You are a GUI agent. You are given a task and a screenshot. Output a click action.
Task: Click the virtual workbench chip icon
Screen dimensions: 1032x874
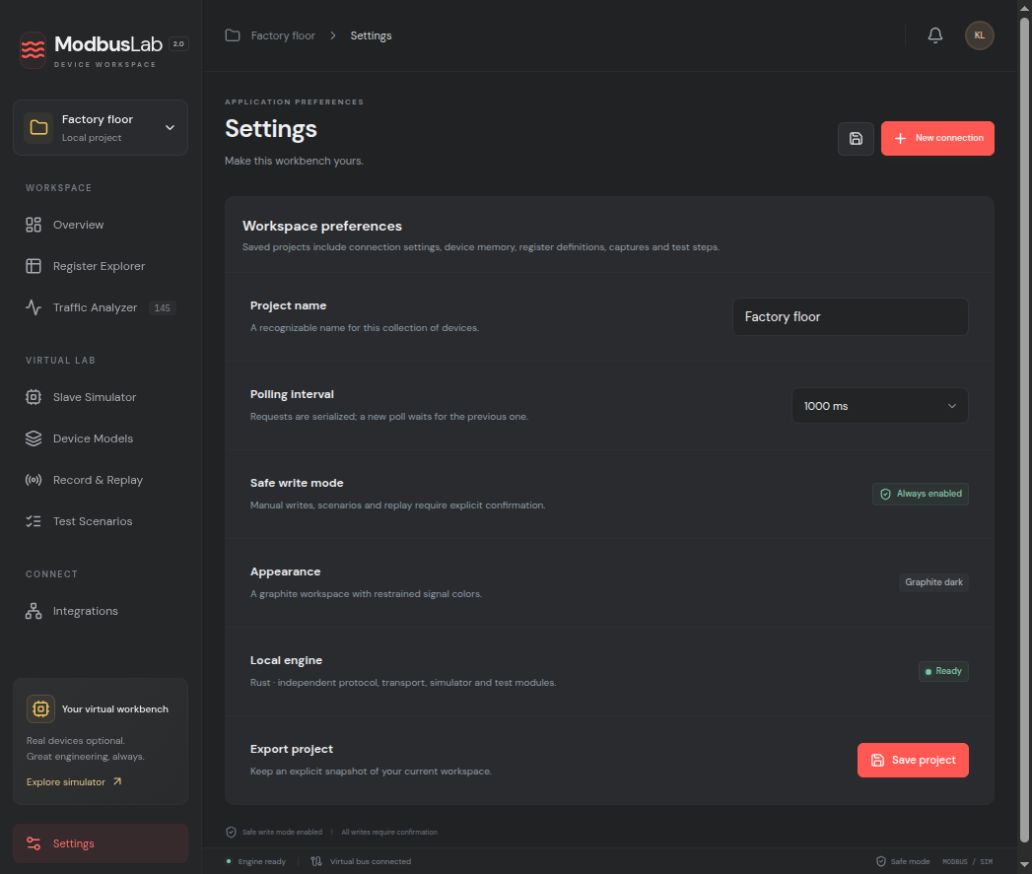coord(40,709)
